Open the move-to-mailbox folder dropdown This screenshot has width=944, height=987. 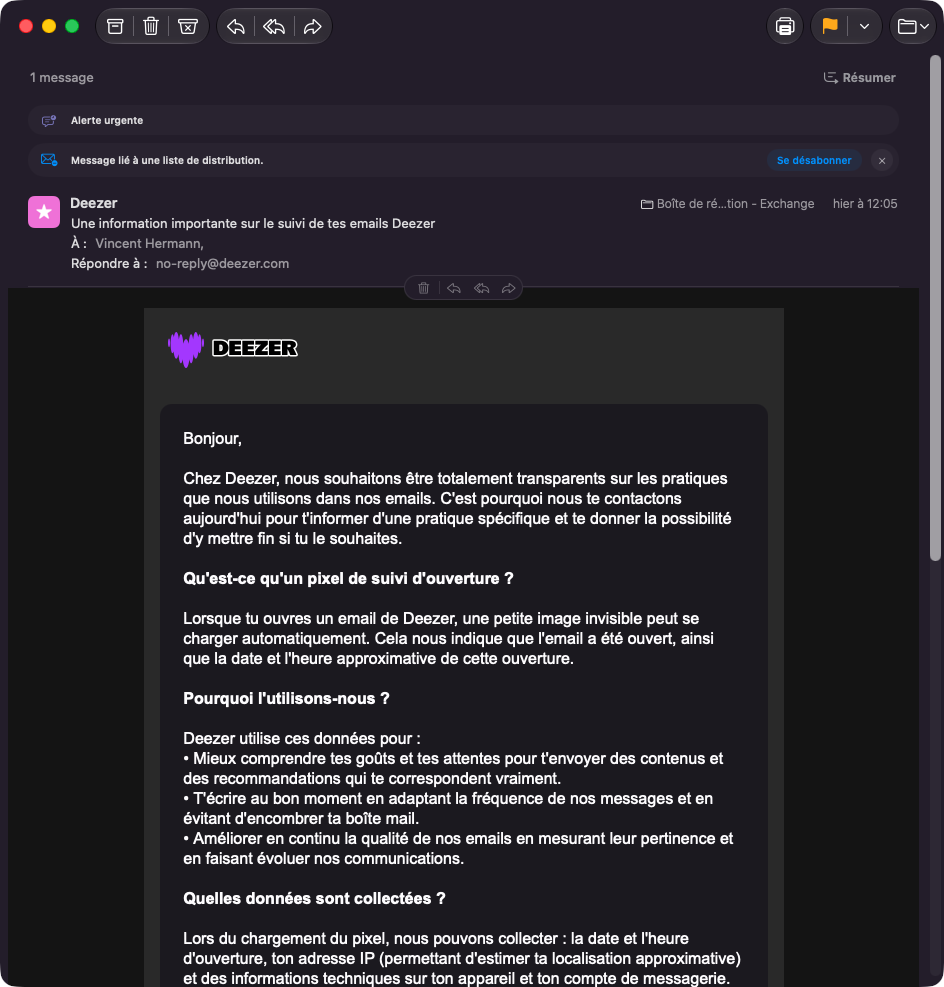(913, 26)
